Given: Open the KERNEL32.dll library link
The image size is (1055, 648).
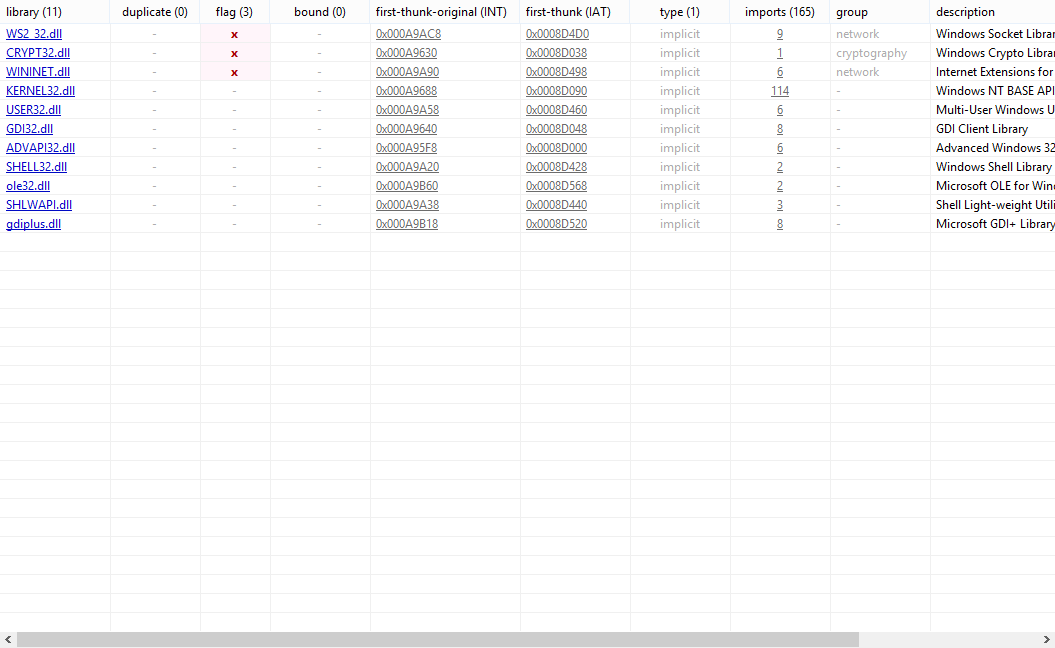Looking at the screenshot, I should [40, 91].
